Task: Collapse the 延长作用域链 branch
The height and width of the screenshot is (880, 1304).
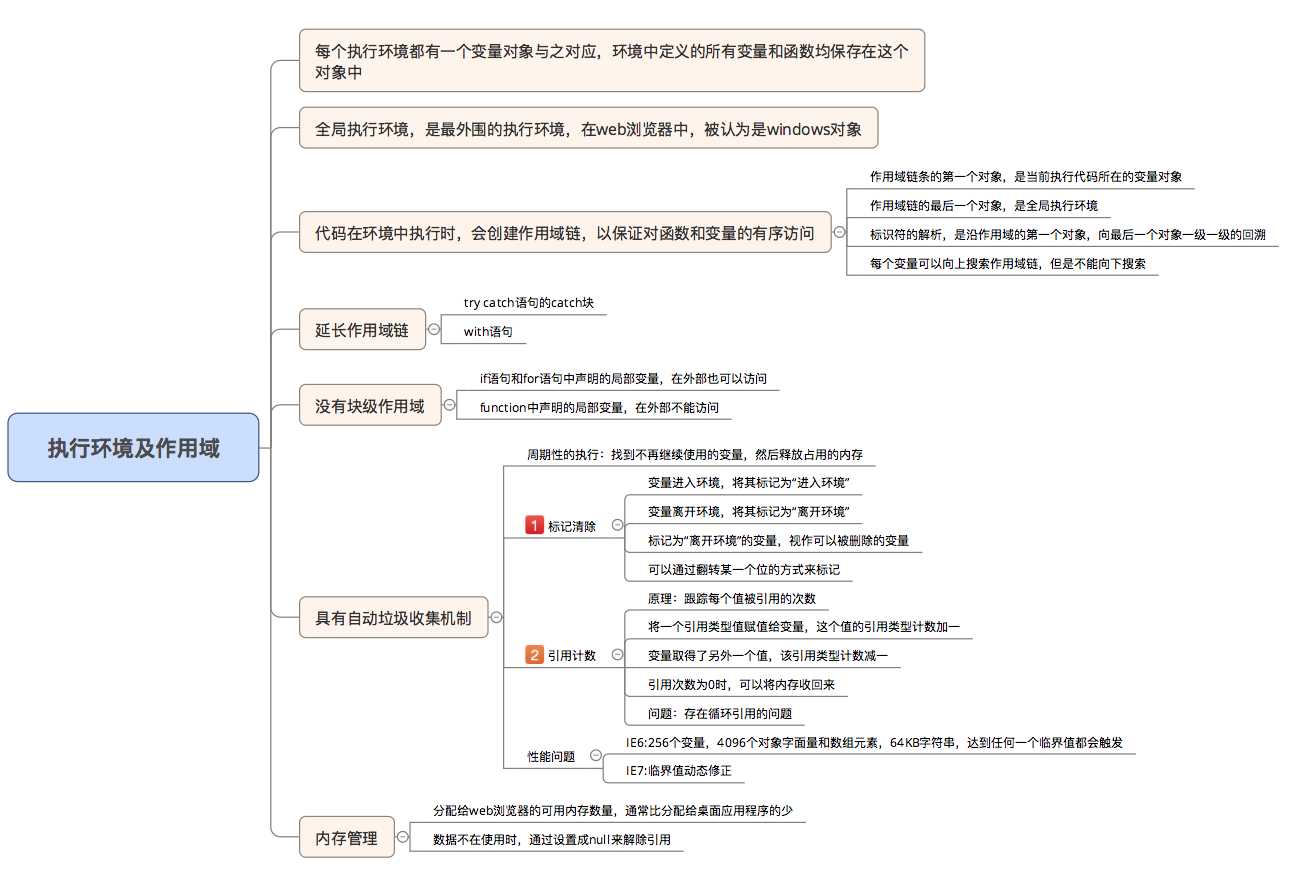Action: 433,329
